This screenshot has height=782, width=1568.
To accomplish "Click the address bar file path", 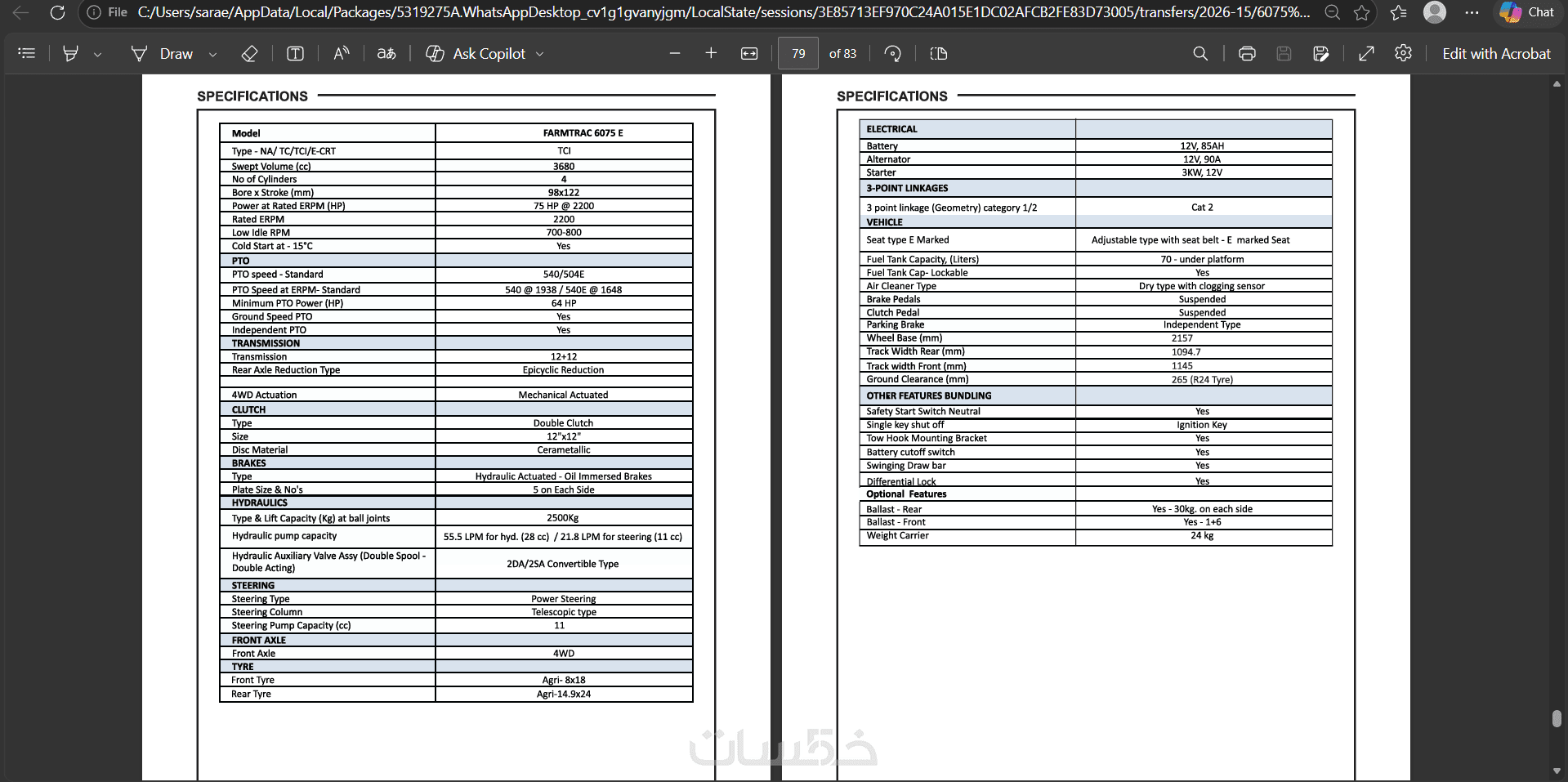I will (x=723, y=12).
